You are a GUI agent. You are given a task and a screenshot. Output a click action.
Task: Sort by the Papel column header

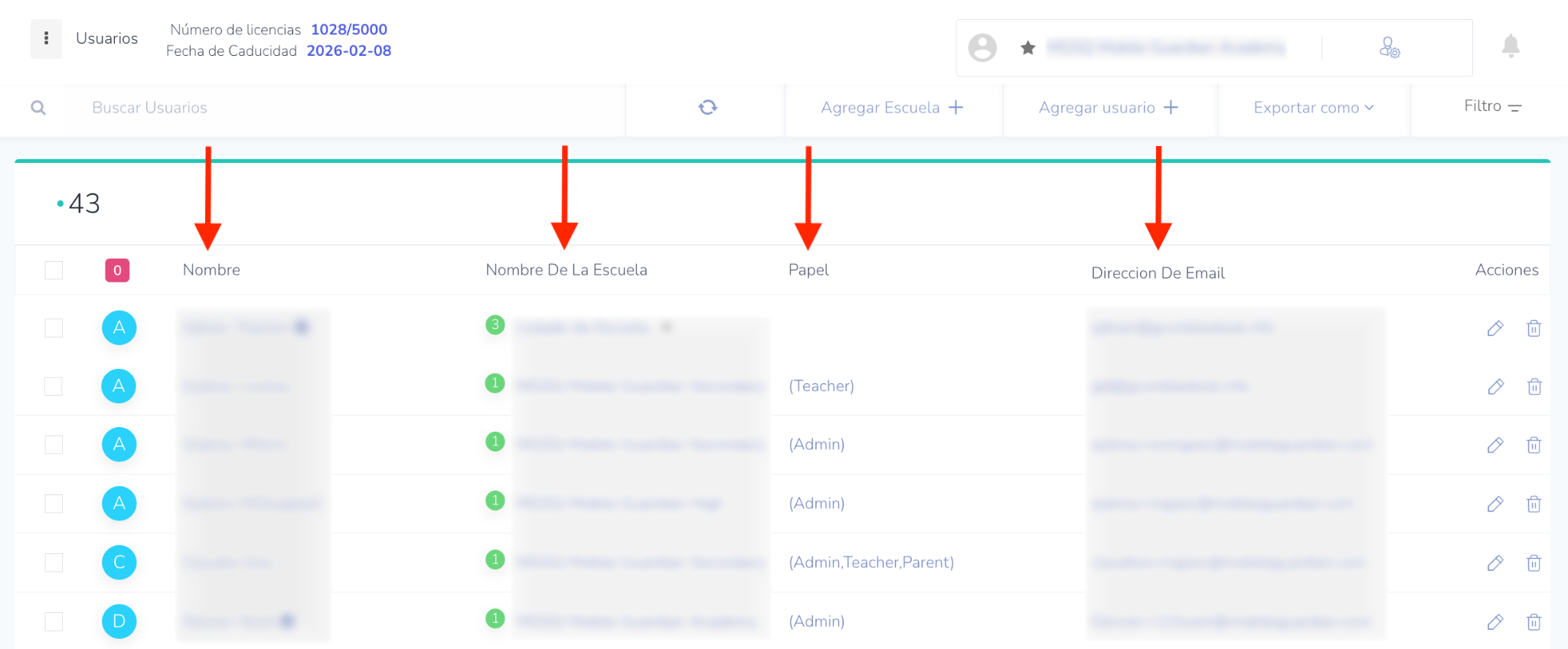pos(808,270)
